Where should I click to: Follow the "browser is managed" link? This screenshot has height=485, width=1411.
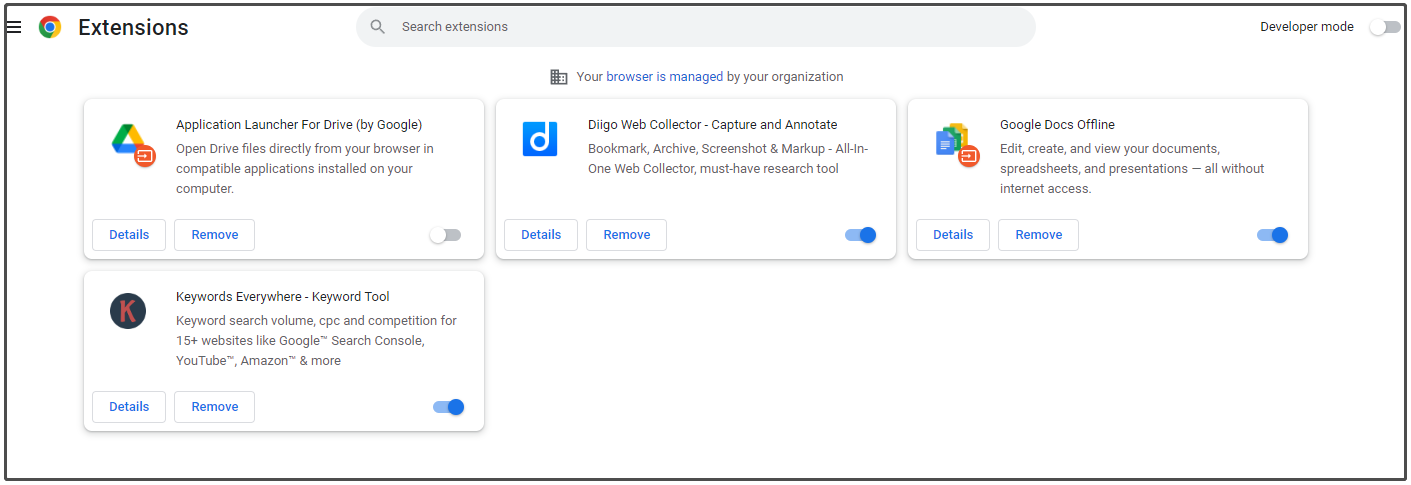(x=664, y=77)
